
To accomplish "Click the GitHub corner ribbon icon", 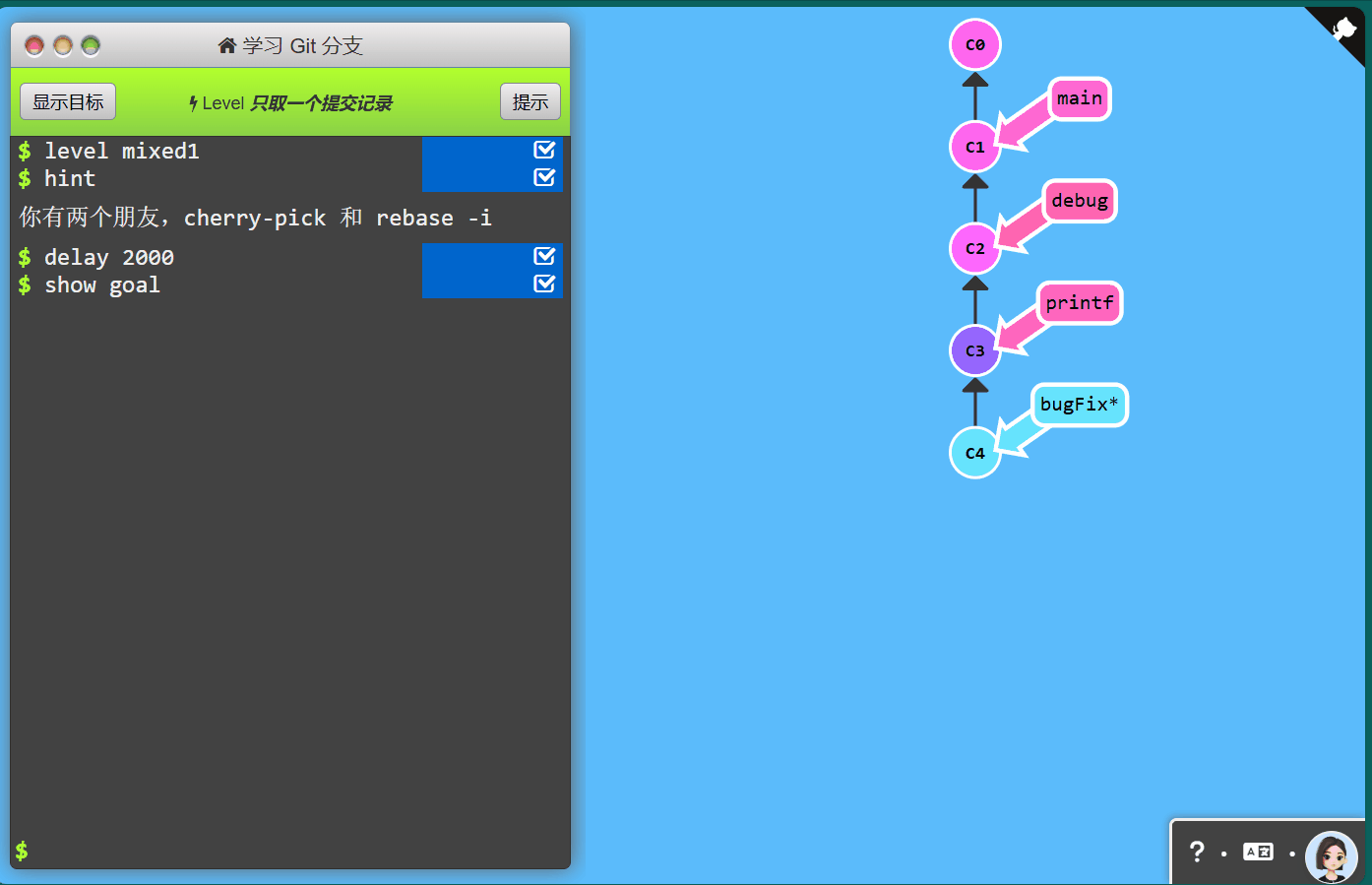I will pyautogui.click(x=1343, y=29).
